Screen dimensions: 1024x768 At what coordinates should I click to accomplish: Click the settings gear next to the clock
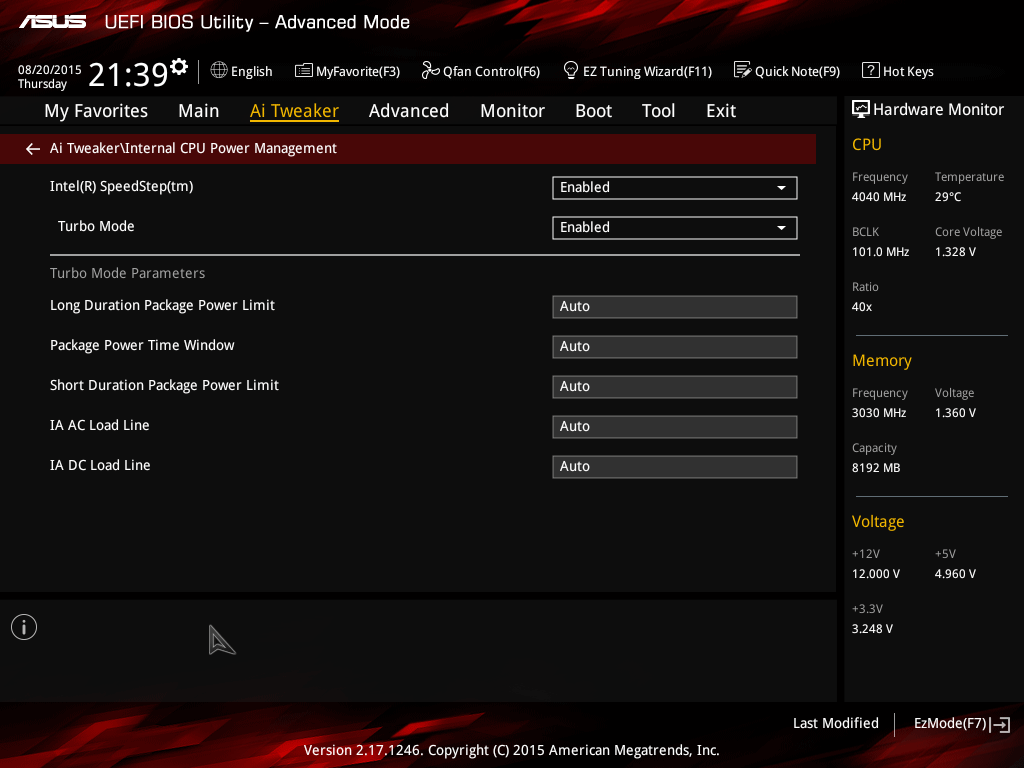[178, 67]
